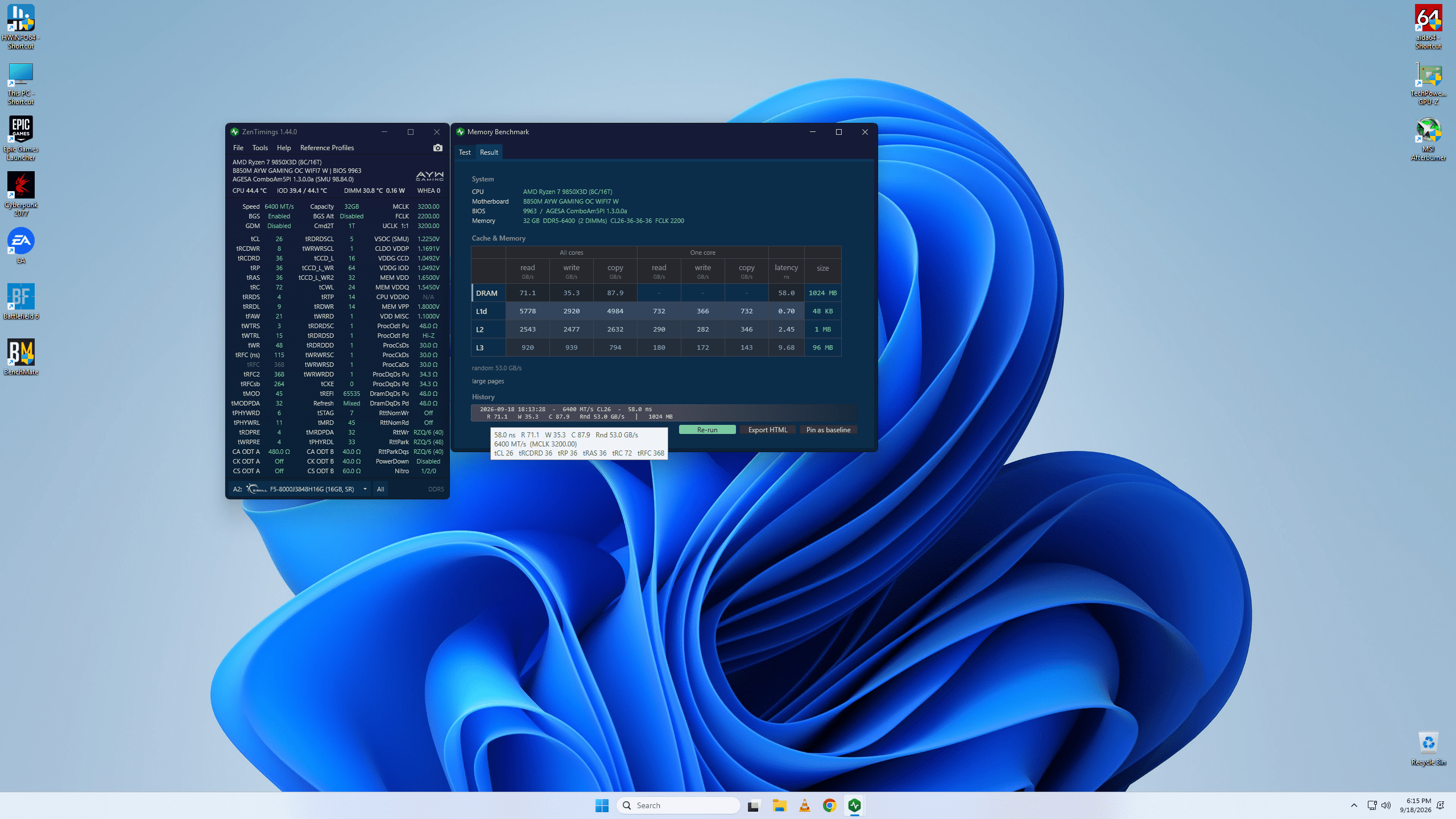This screenshot has height=819, width=1456.
Task: Click the taskbar Search box
Action: pos(678,805)
